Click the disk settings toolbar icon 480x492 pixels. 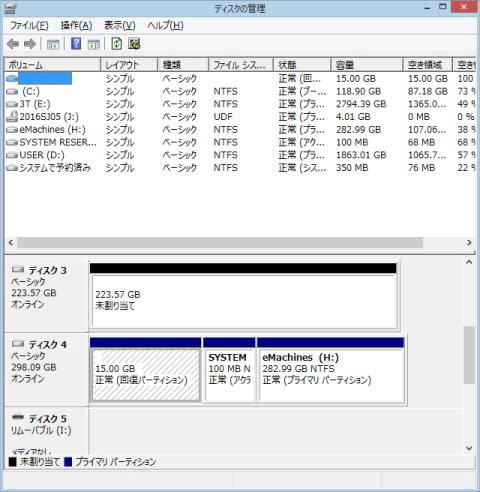[134, 44]
